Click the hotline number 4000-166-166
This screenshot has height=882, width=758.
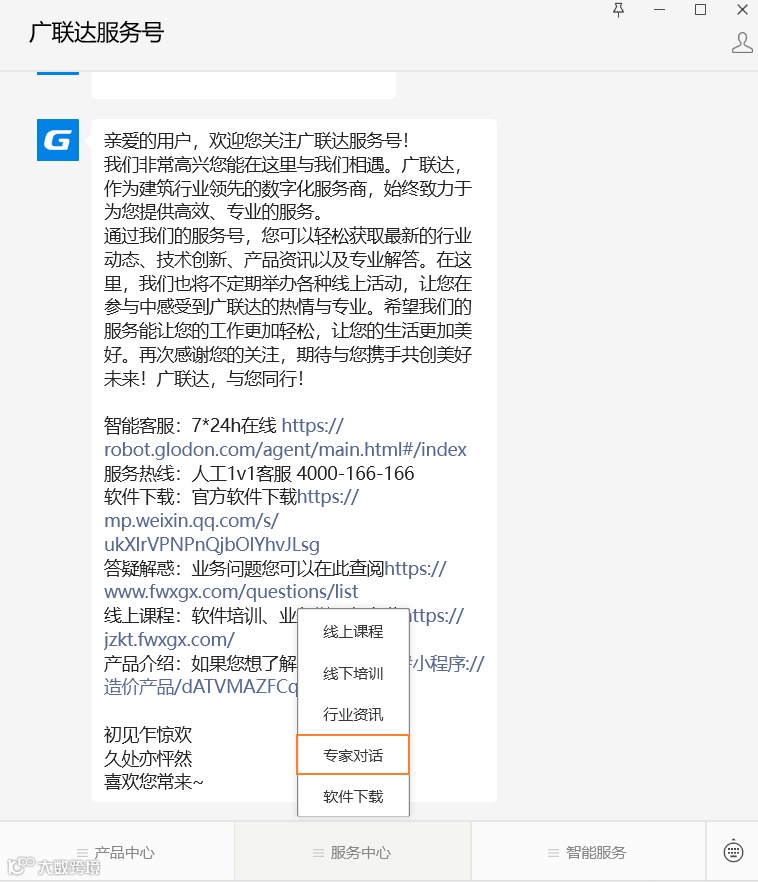coord(355,474)
